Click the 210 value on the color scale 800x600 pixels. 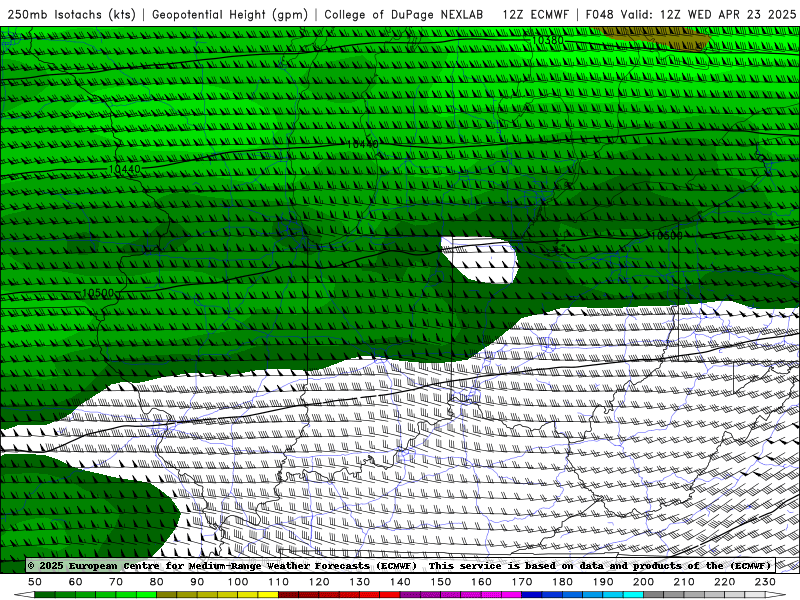click(x=684, y=582)
